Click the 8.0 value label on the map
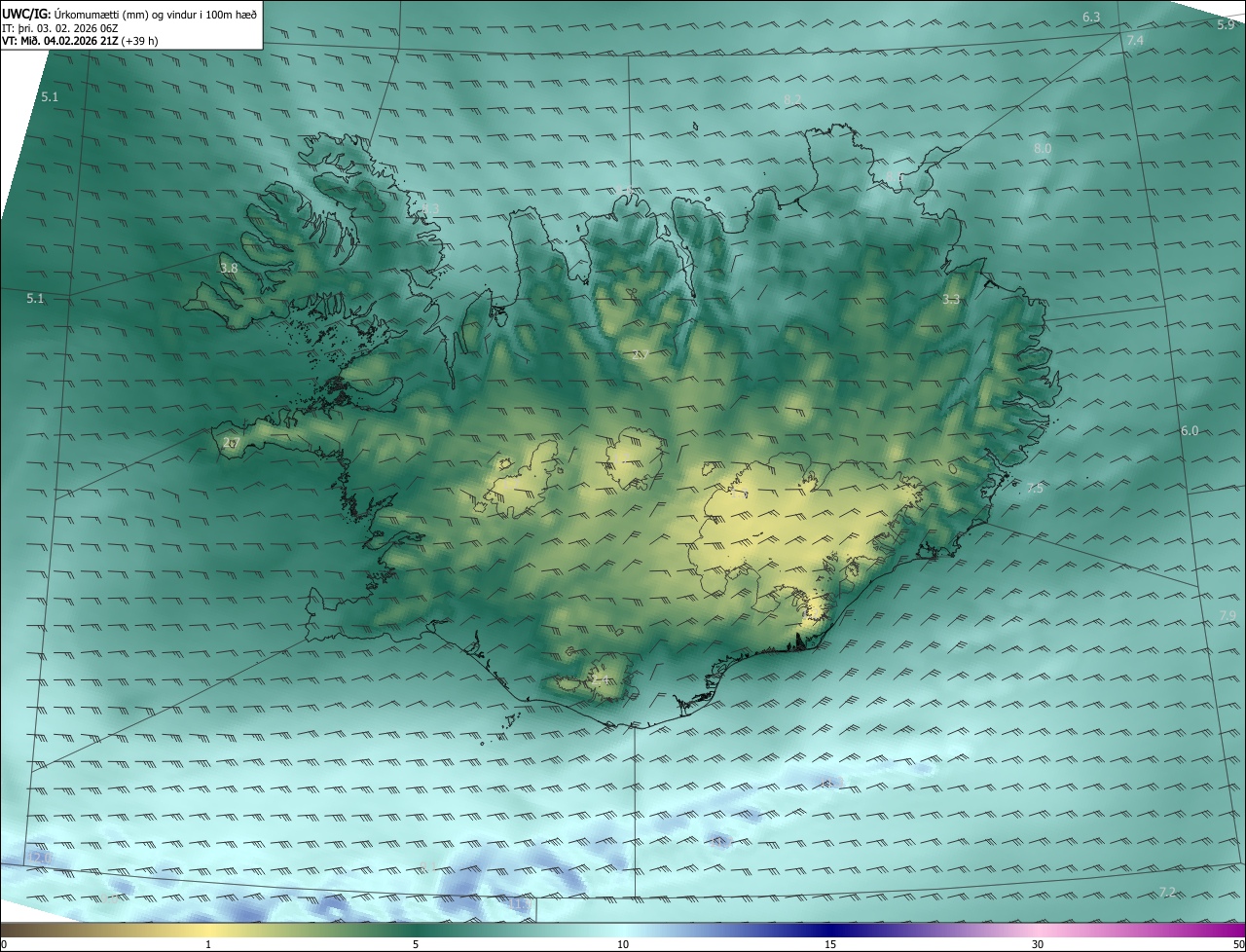Screen dimensions: 1246x952 [1043, 148]
